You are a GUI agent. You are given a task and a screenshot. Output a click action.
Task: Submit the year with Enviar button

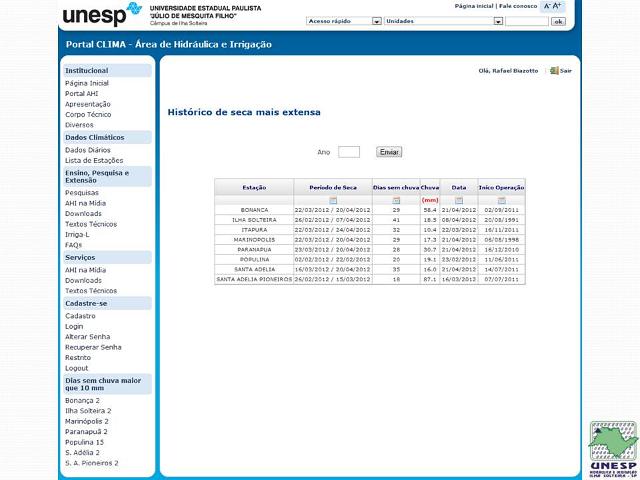click(389, 152)
